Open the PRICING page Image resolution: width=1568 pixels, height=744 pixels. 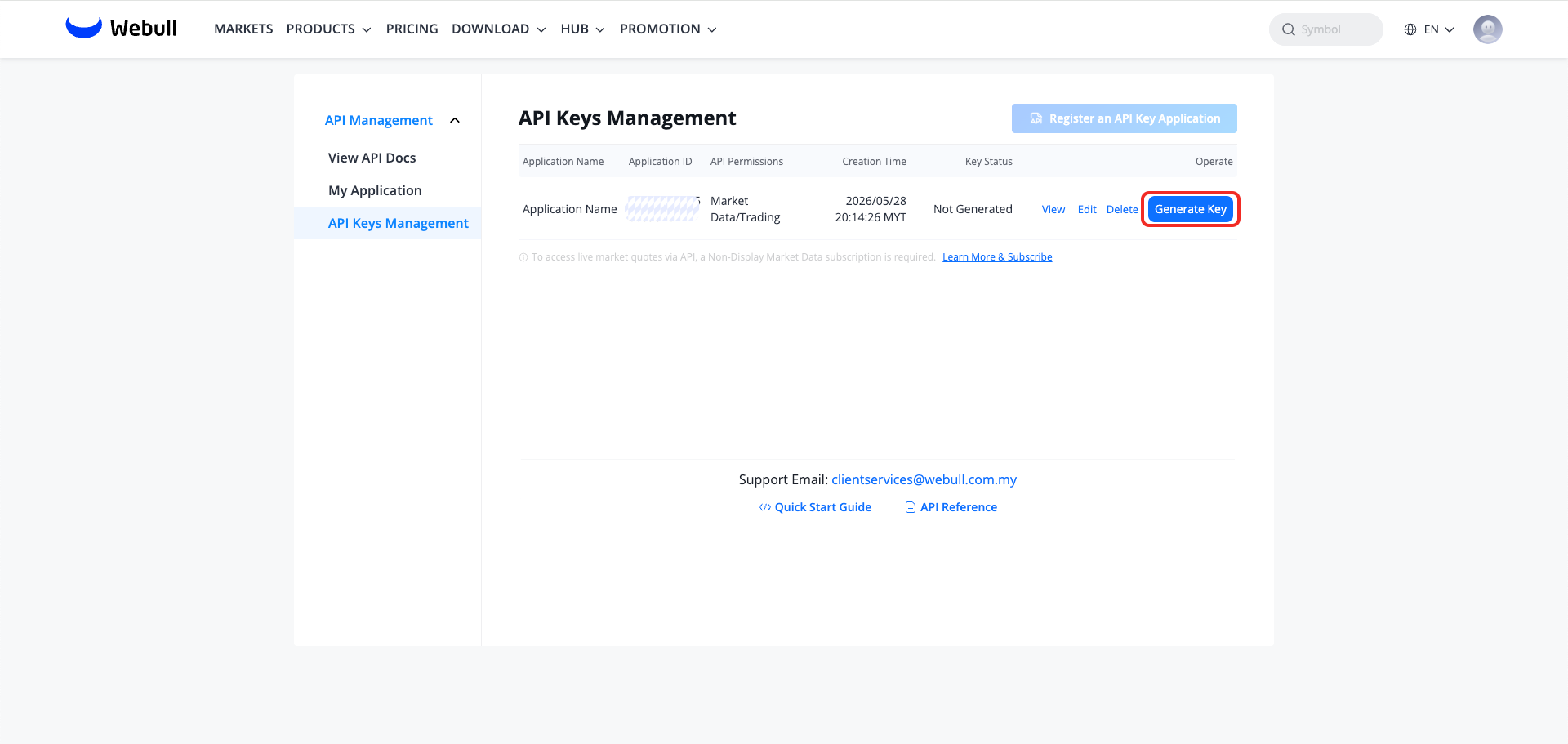point(412,29)
